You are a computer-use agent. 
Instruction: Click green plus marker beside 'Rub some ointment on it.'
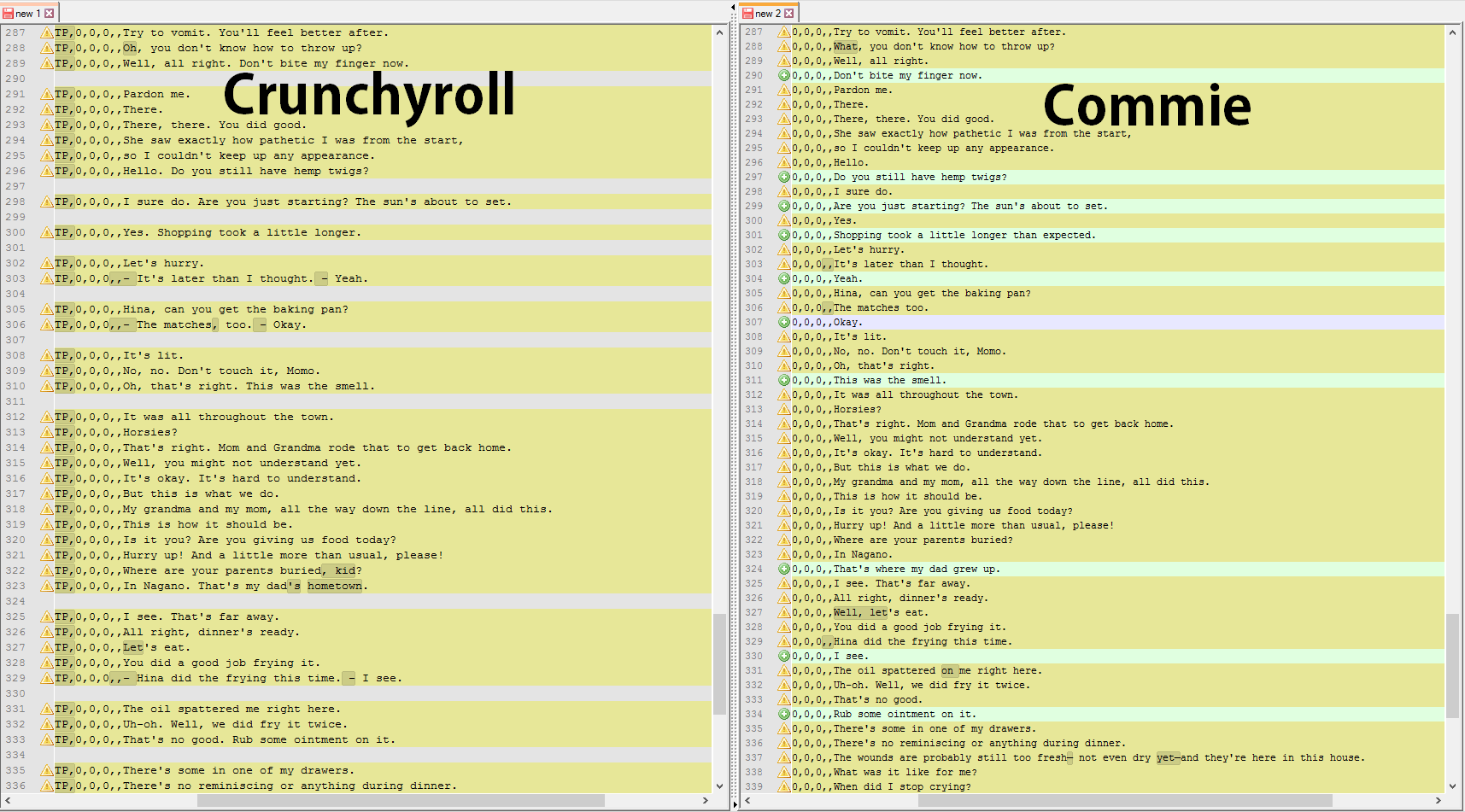pyautogui.click(x=783, y=714)
